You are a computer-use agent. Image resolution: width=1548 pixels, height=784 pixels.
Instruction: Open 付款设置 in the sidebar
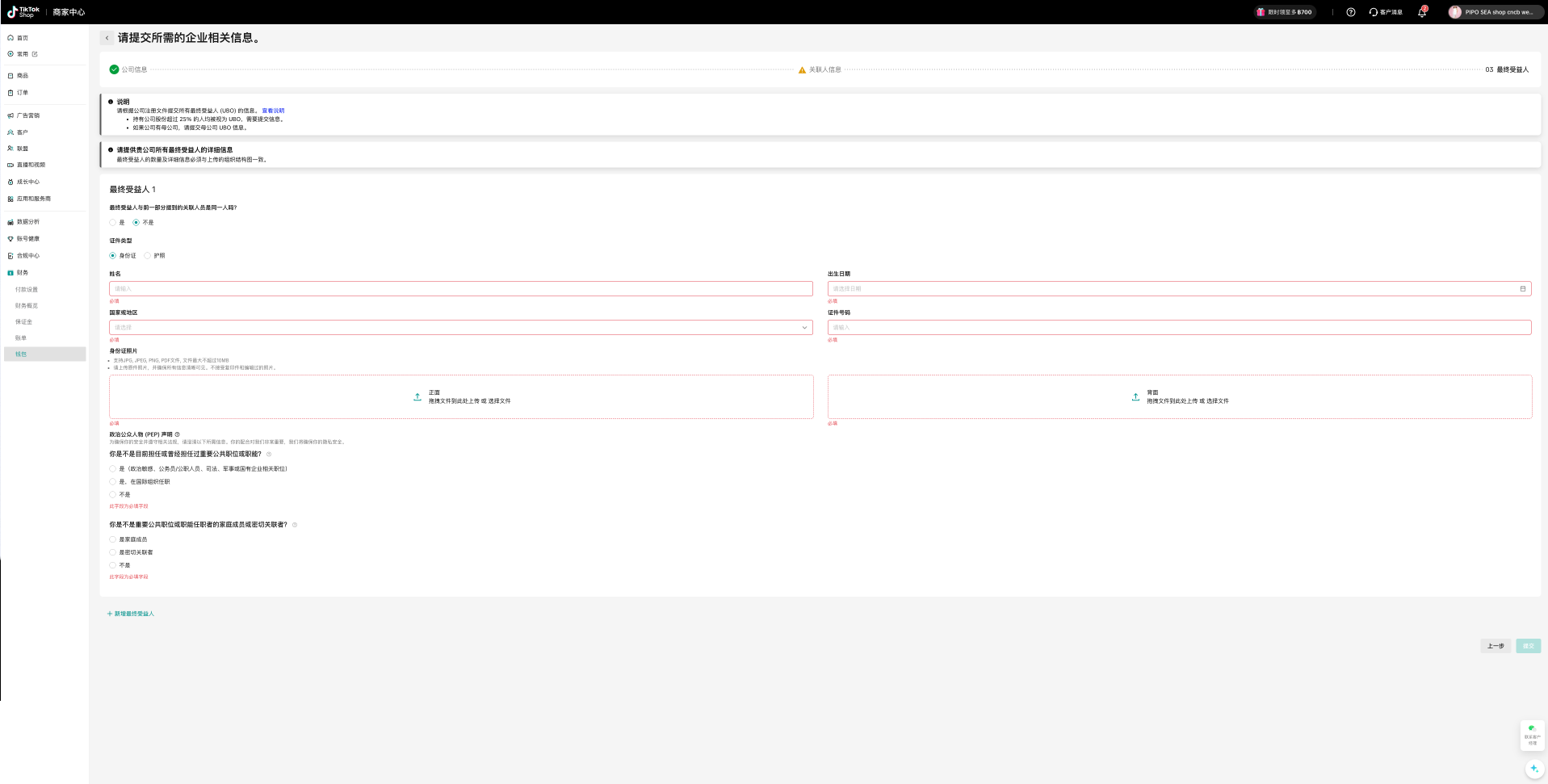click(x=27, y=289)
